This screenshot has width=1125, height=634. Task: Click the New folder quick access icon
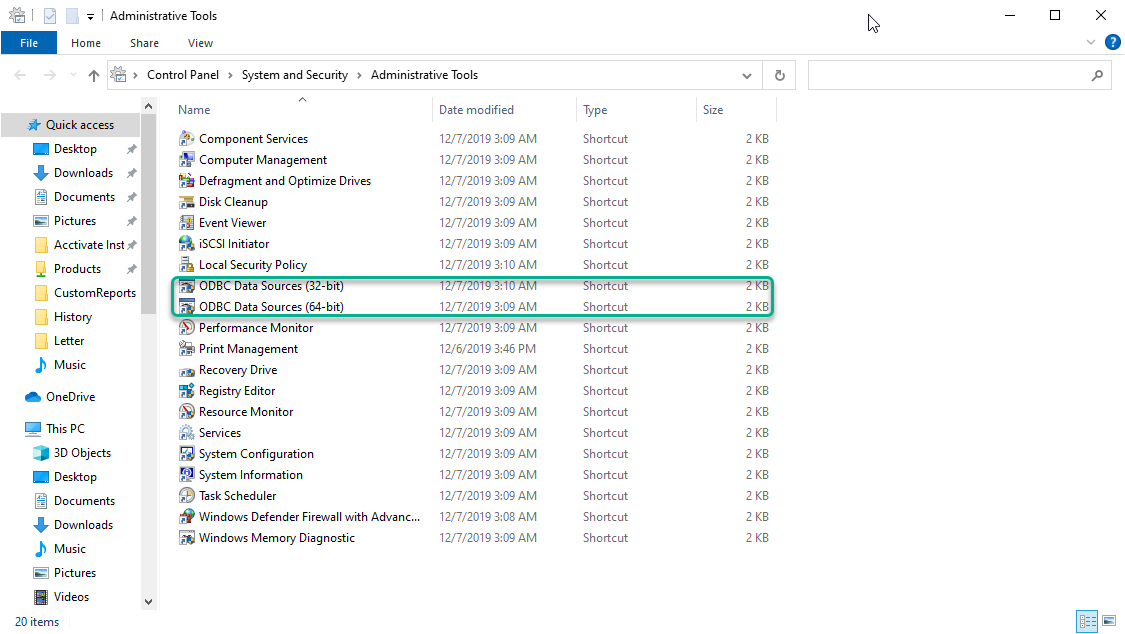[x=72, y=16]
